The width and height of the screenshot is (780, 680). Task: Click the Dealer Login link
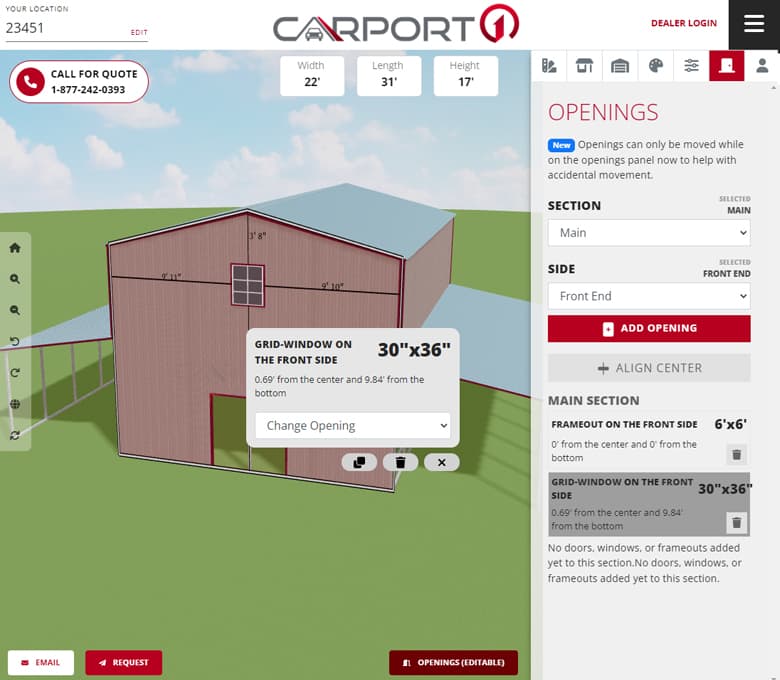pyautogui.click(x=683, y=23)
